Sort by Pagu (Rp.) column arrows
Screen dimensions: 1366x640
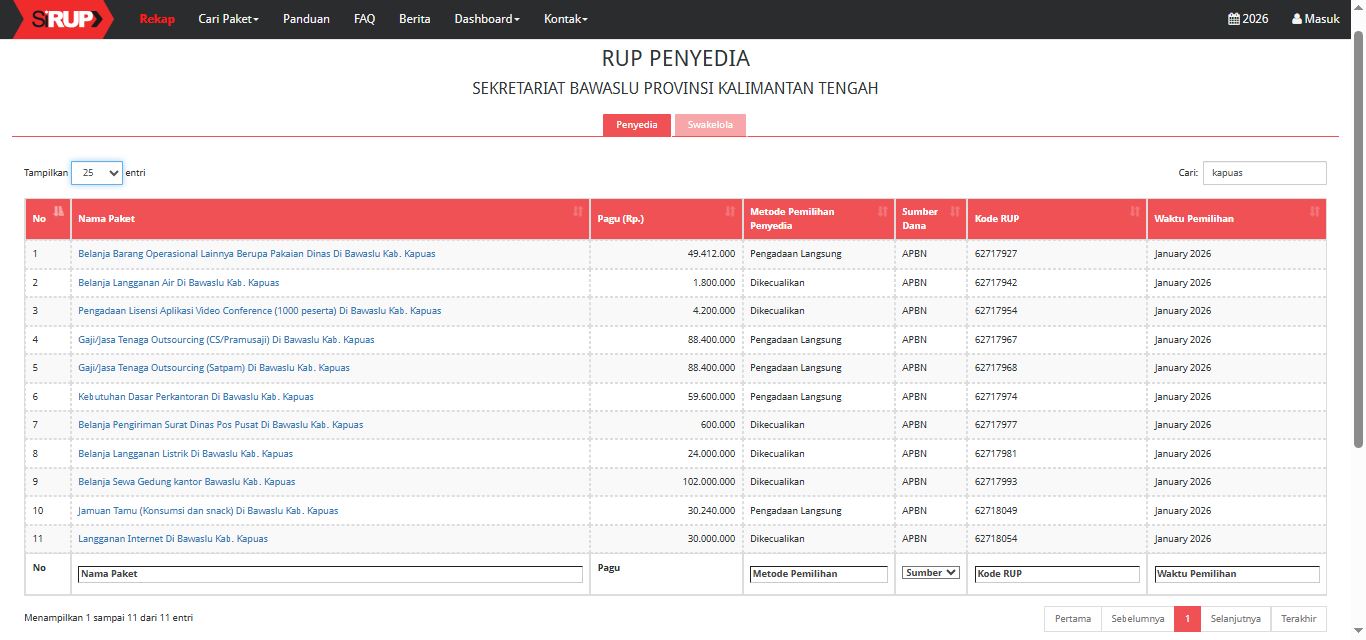point(730,211)
